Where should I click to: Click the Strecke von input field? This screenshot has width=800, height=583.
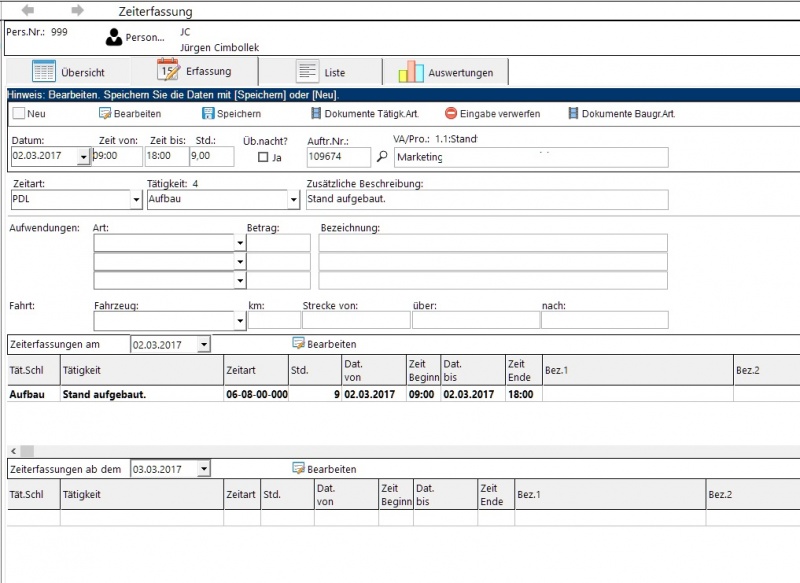coord(356,320)
